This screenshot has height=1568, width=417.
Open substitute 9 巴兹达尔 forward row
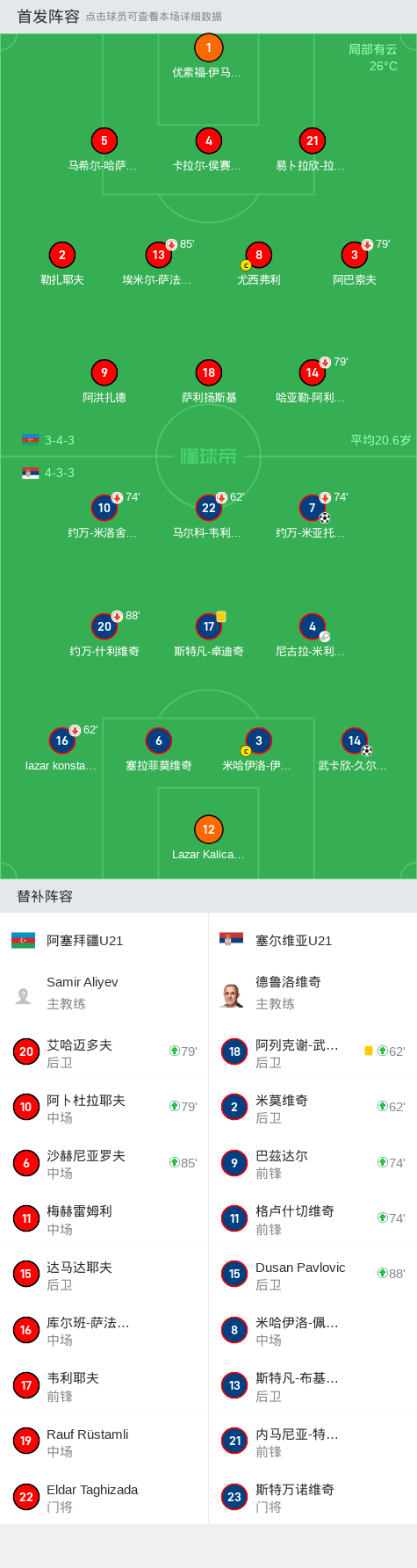[313, 1163]
